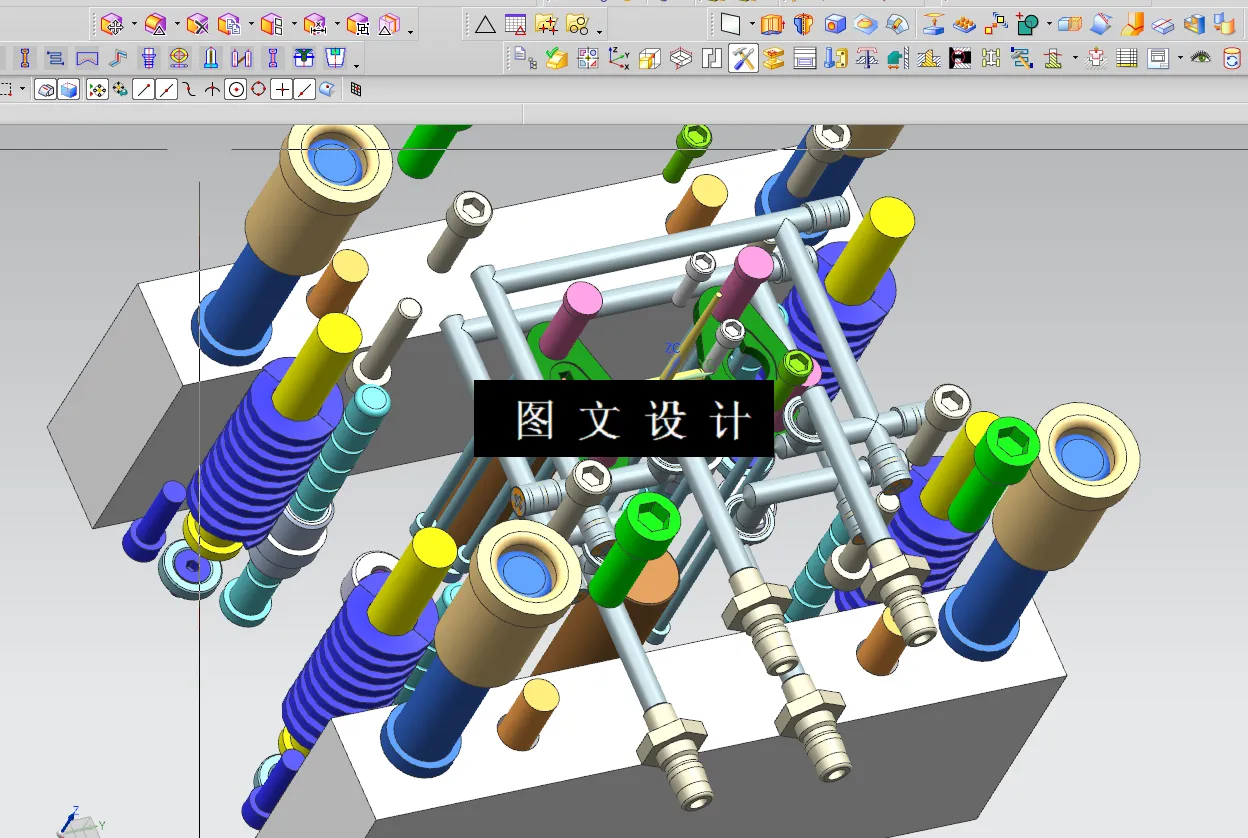Click the red cylinder refresh icon at far right
Screen dimensions: 1248x838
point(1232,58)
